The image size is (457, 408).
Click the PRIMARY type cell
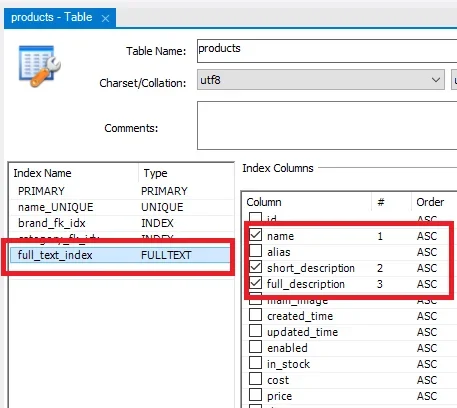point(164,191)
